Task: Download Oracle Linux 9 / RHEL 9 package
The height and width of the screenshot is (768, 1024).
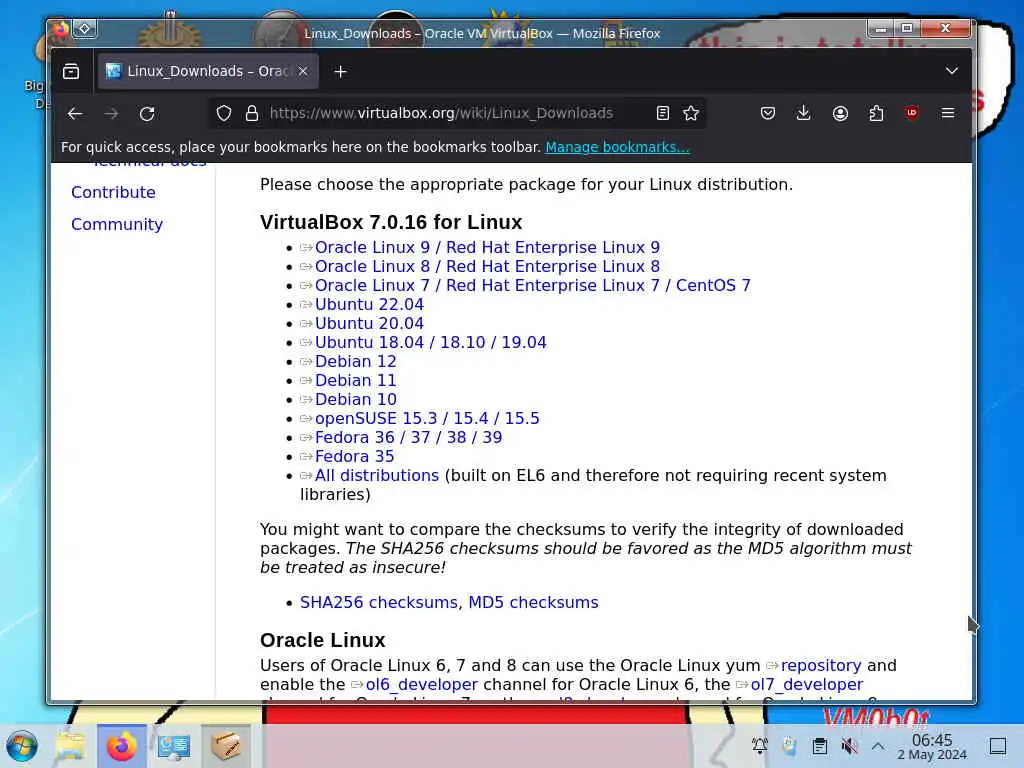Action: click(487, 248)
